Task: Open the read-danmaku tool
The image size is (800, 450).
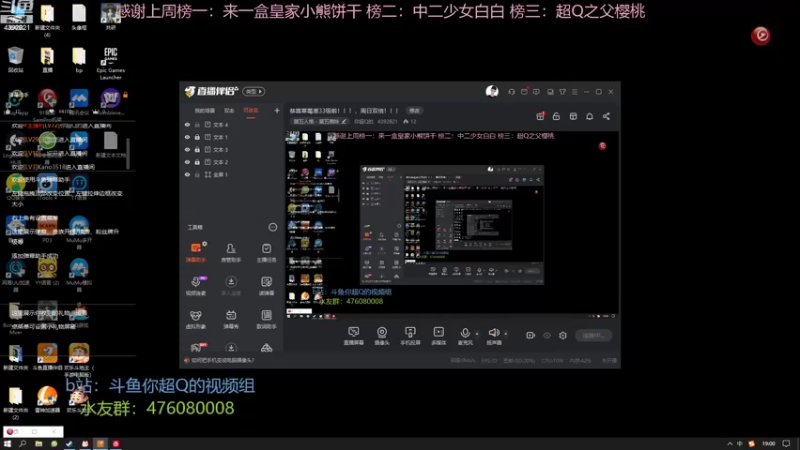Action: click(266, 286)
